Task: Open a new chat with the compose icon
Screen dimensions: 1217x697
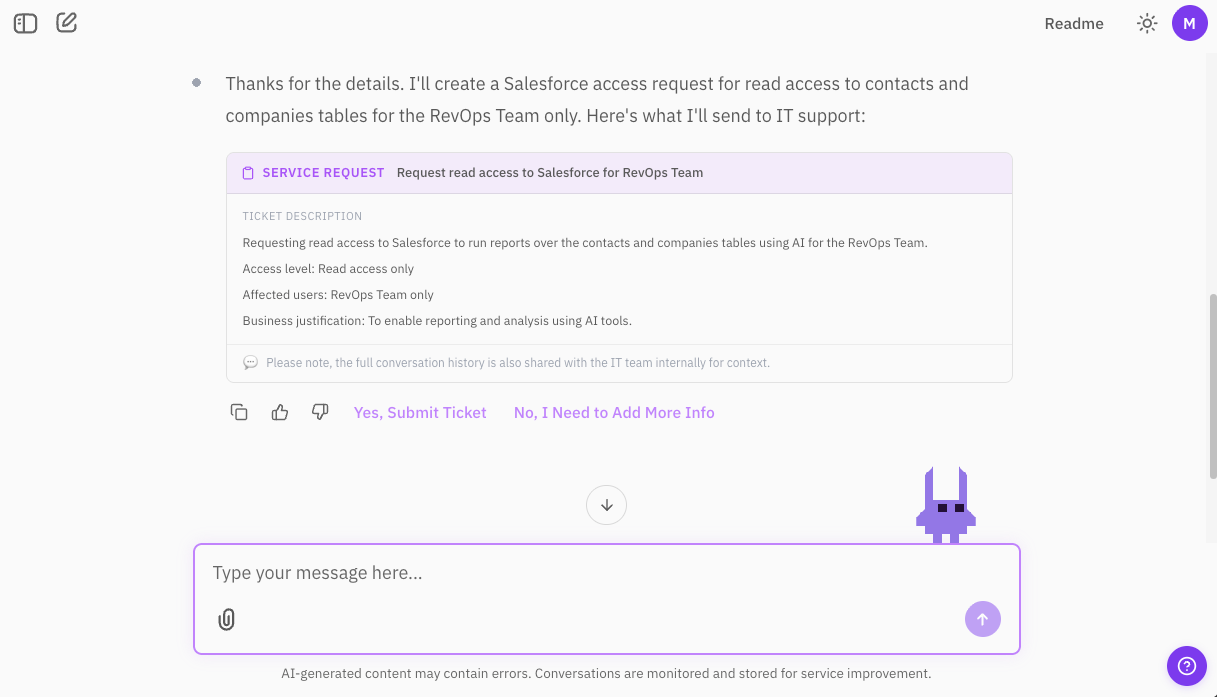Action: coord(66,22)
